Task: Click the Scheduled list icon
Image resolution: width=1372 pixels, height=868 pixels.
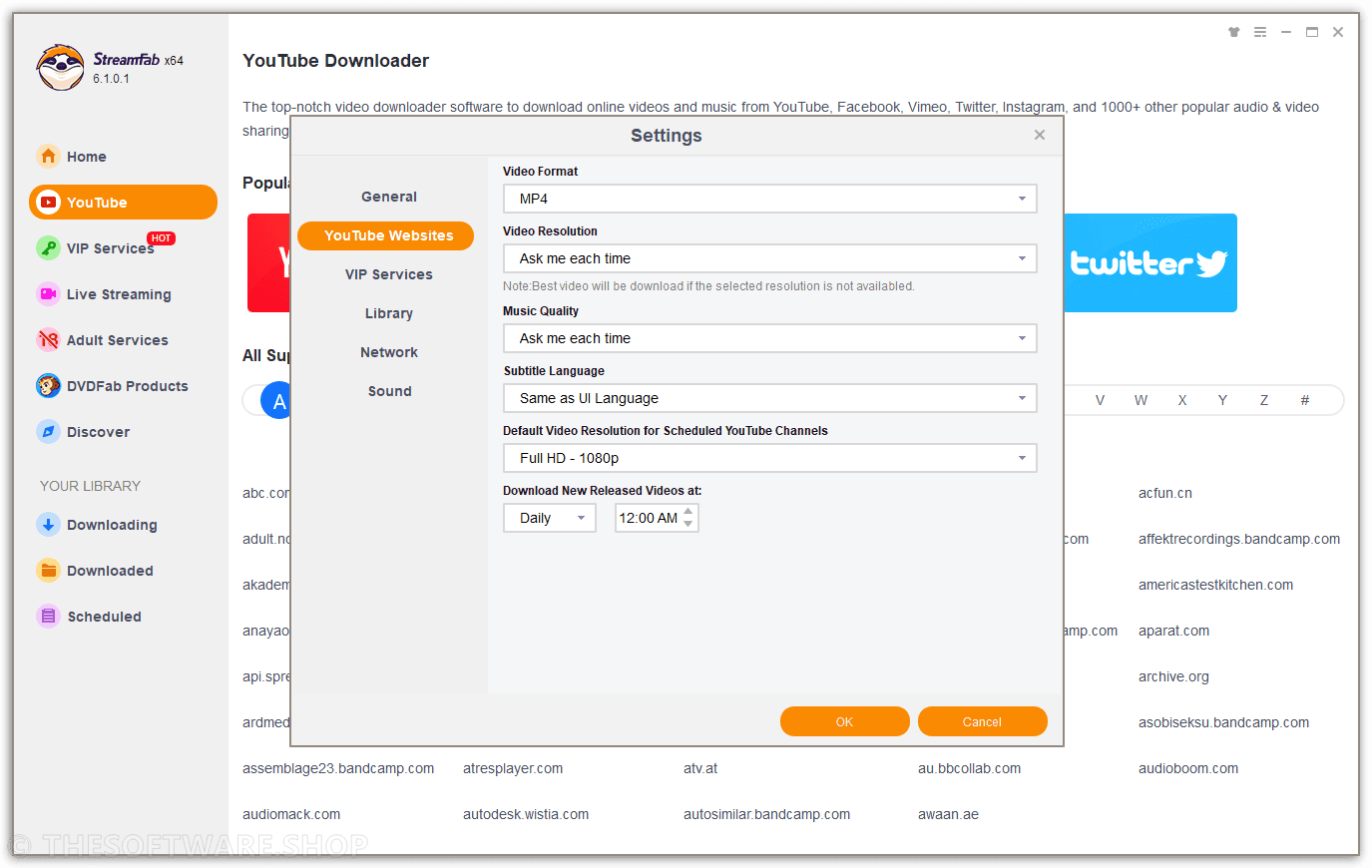Action: (x=48, y=616)
